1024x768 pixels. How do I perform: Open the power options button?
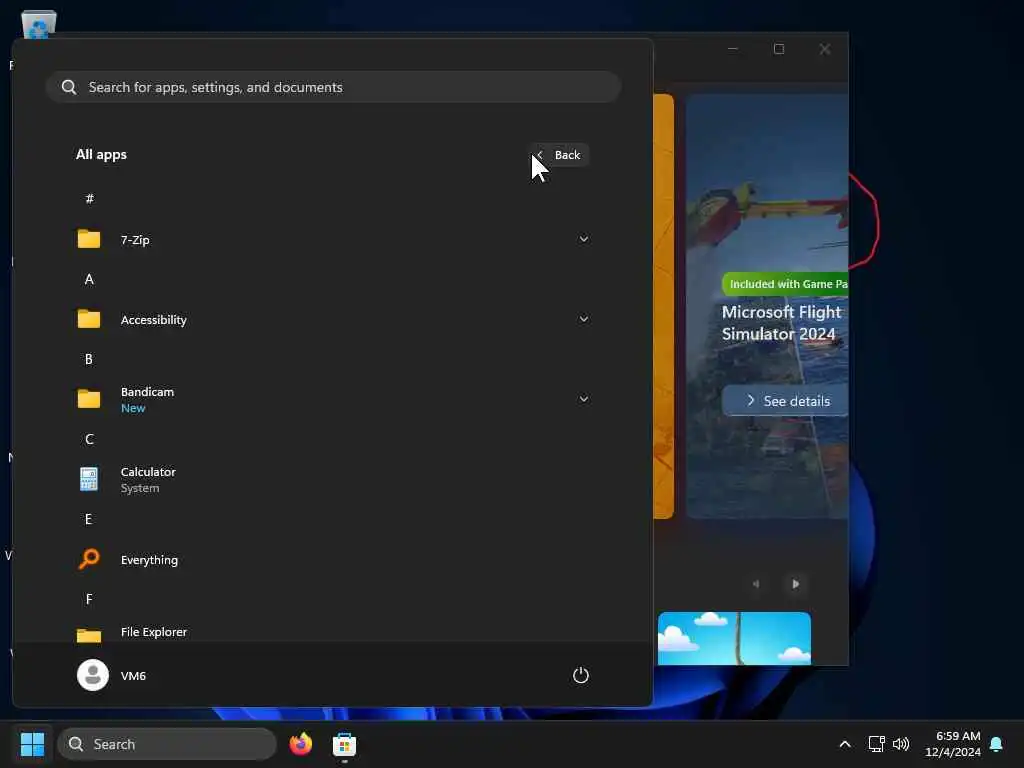point(581,675)
